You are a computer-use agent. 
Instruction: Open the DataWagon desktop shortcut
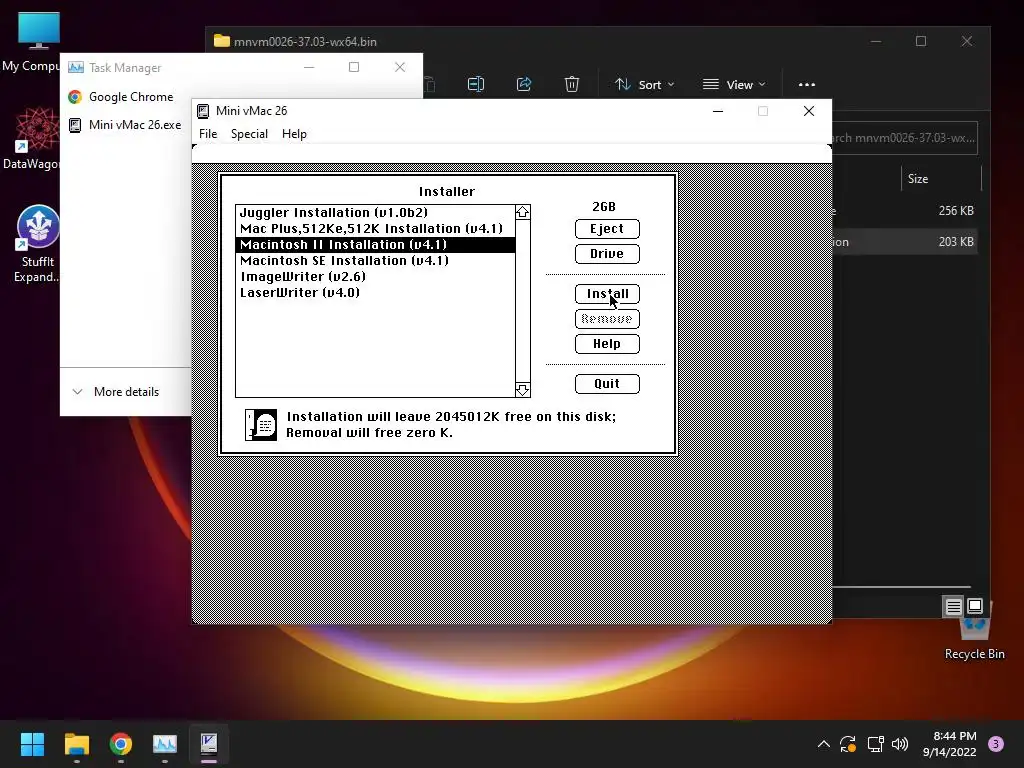pyautogui.click(x=31, y=139)
